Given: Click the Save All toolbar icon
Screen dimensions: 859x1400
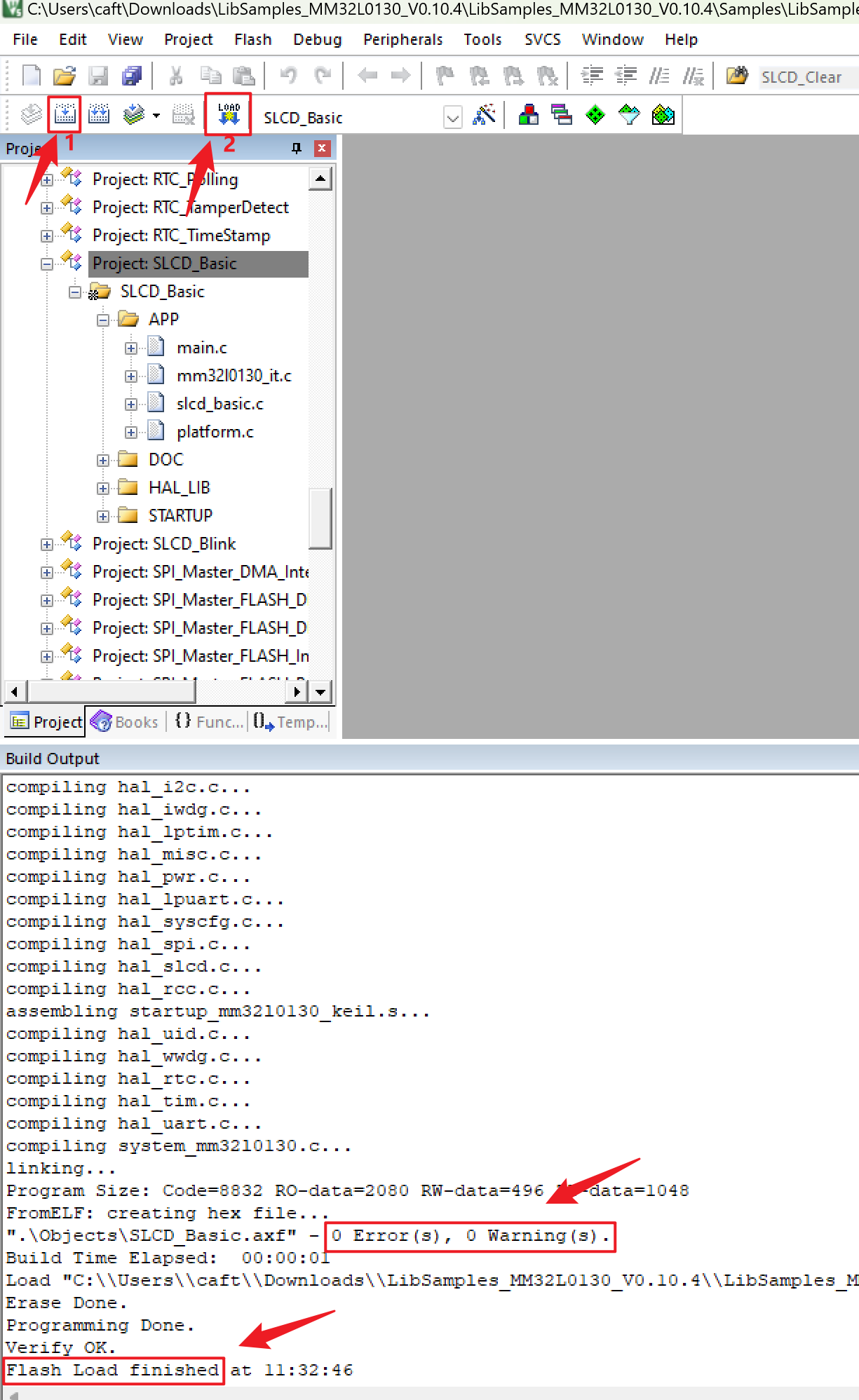Looking at the screenshot, I should (132, 76).
